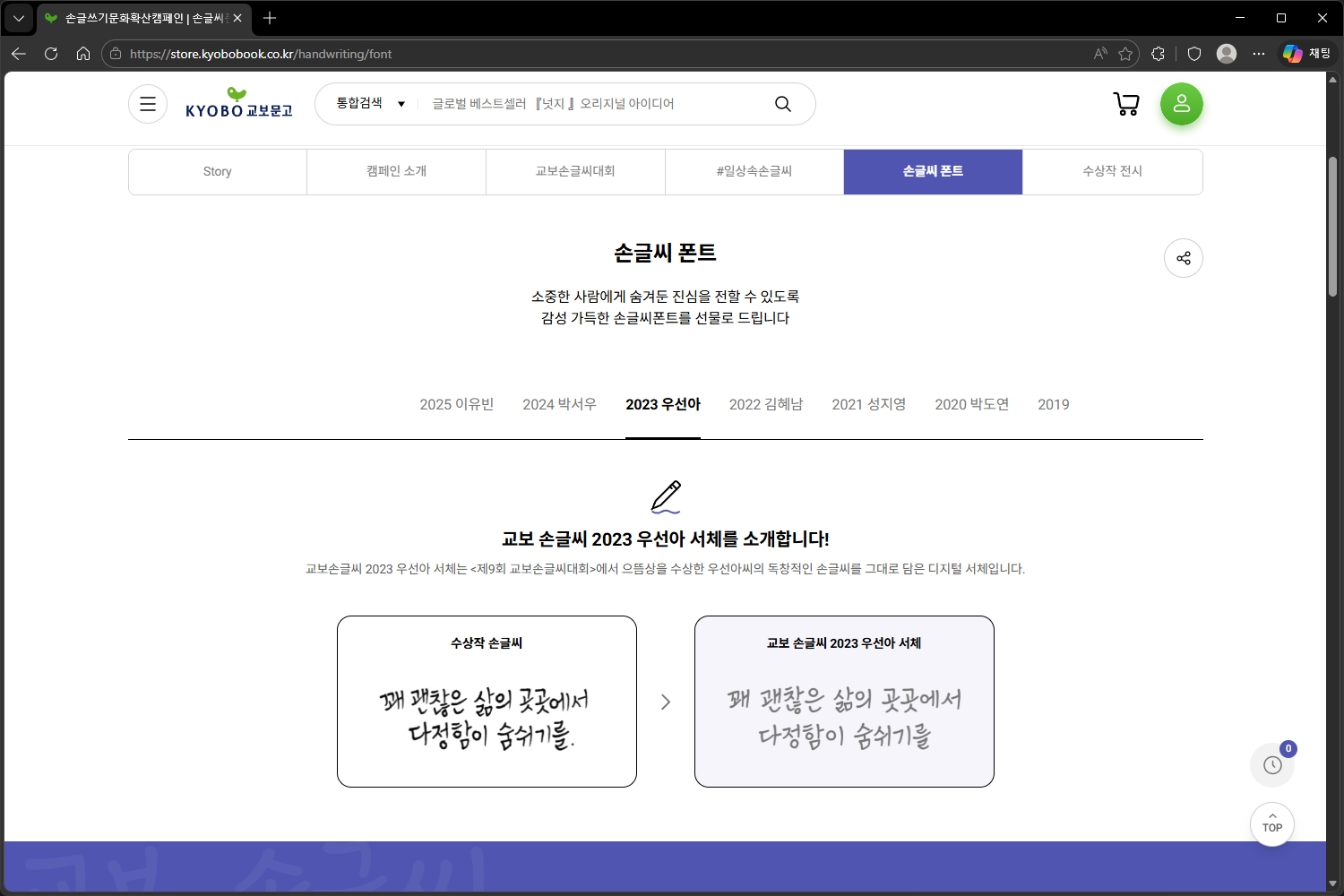Expand the 통합검색 search category dropdown
Viewport: 1344px width, 896px height.
tap(371, 104)
